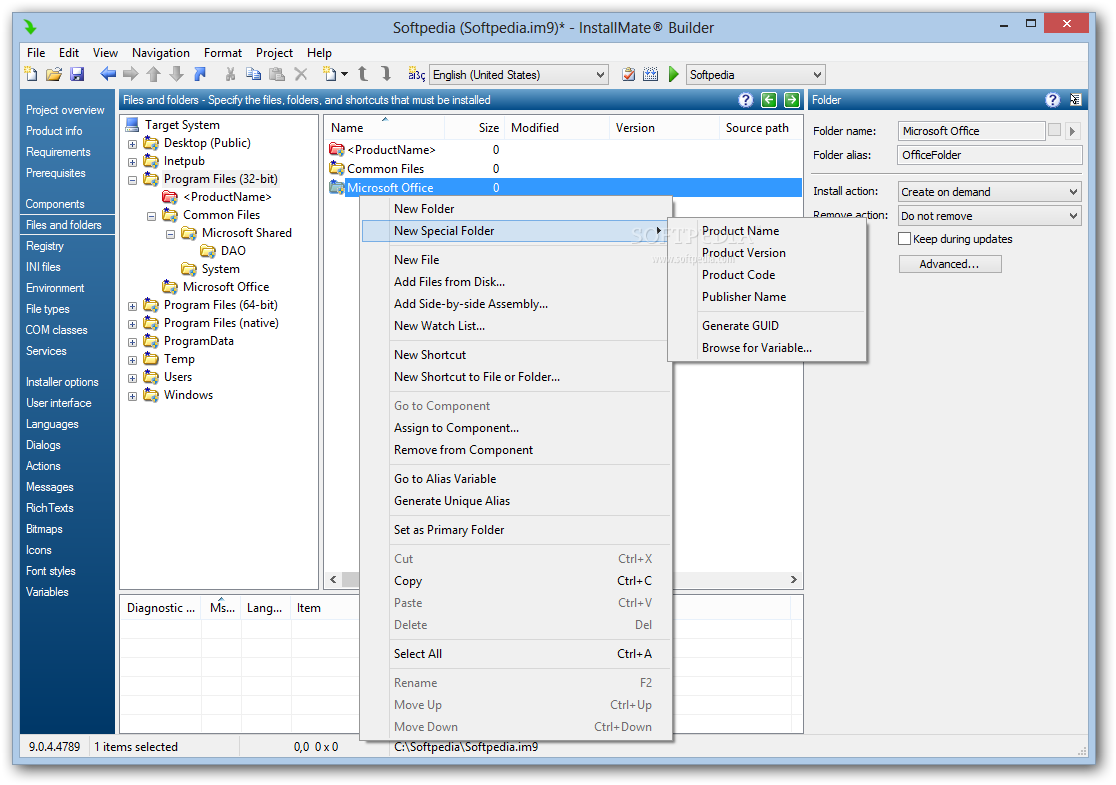The image size is (1116, 785).
Task: Select Generate GUID in submenu
Action: [x=767, y=326]
